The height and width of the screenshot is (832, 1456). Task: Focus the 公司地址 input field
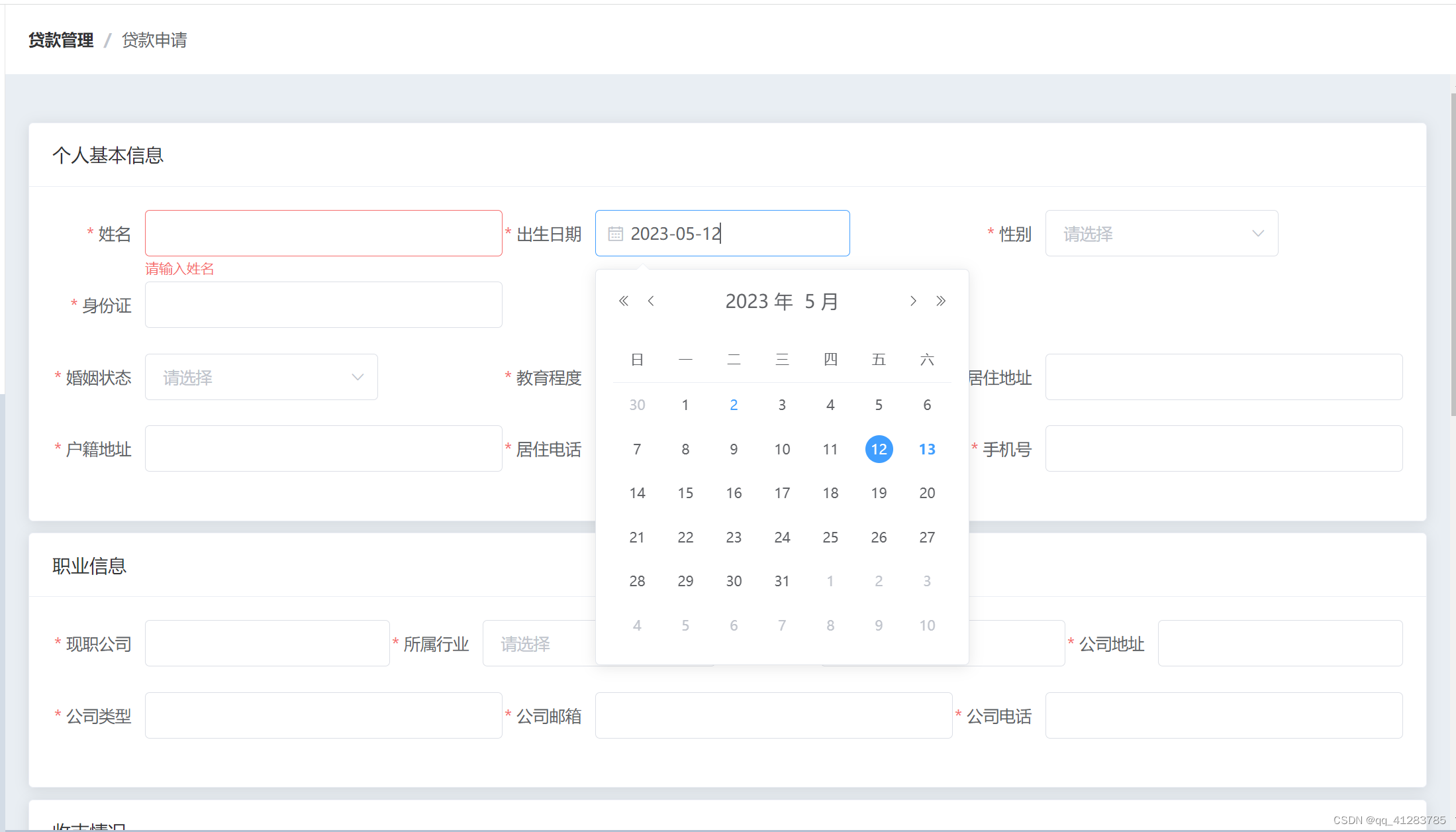(x=1280, y=643)
